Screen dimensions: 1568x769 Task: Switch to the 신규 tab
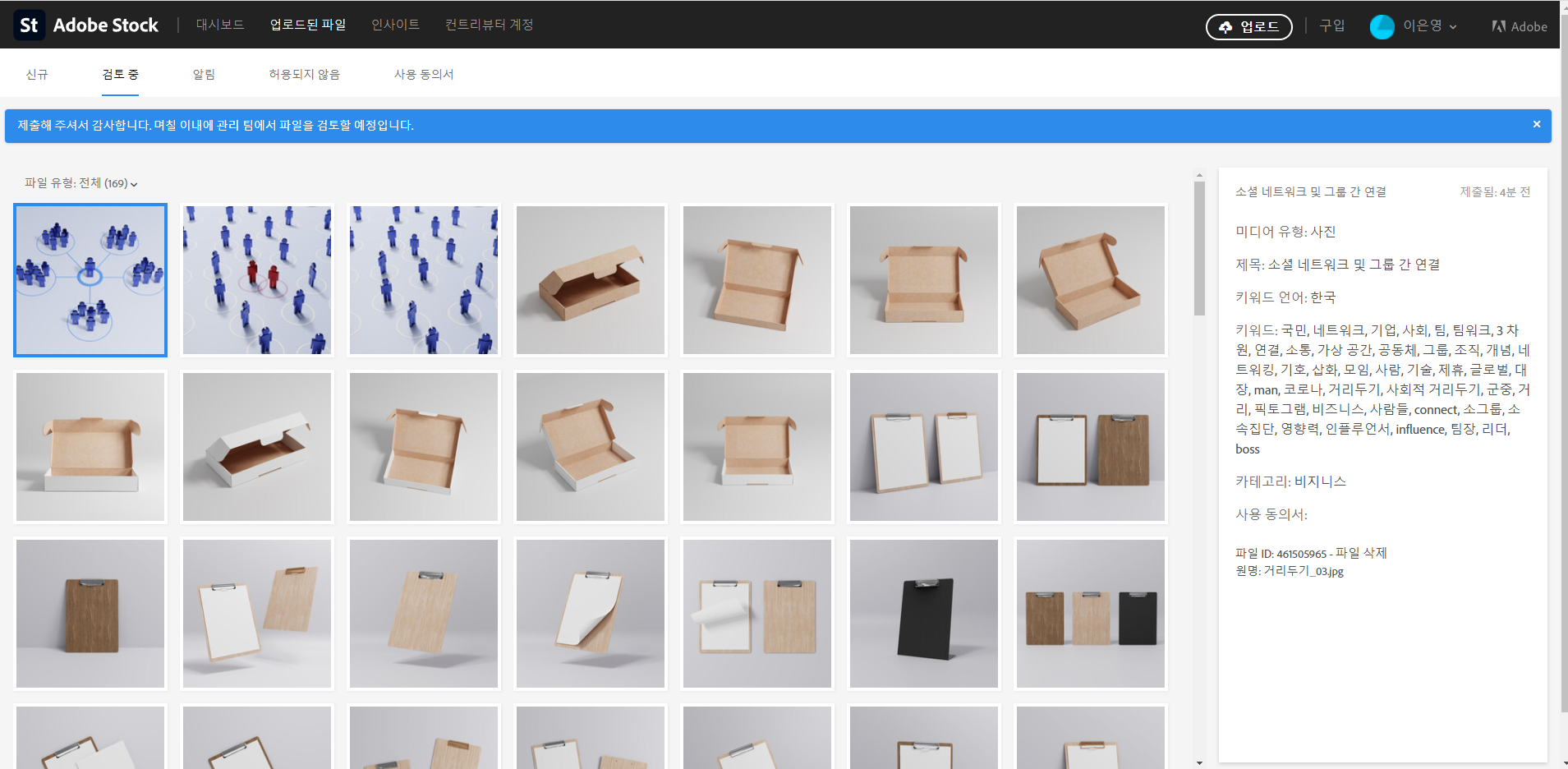(37, 74)
